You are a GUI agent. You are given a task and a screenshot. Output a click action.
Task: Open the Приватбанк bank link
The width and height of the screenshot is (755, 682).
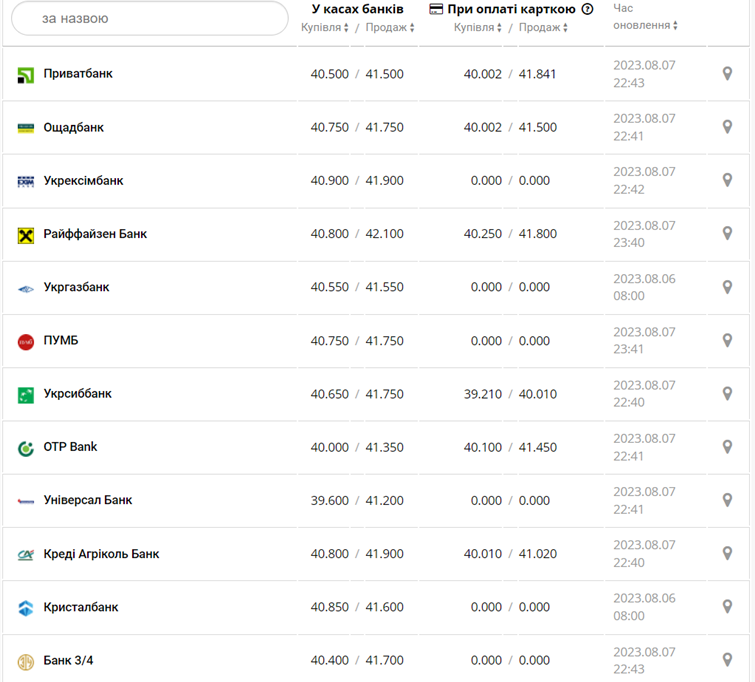[78, 74]
